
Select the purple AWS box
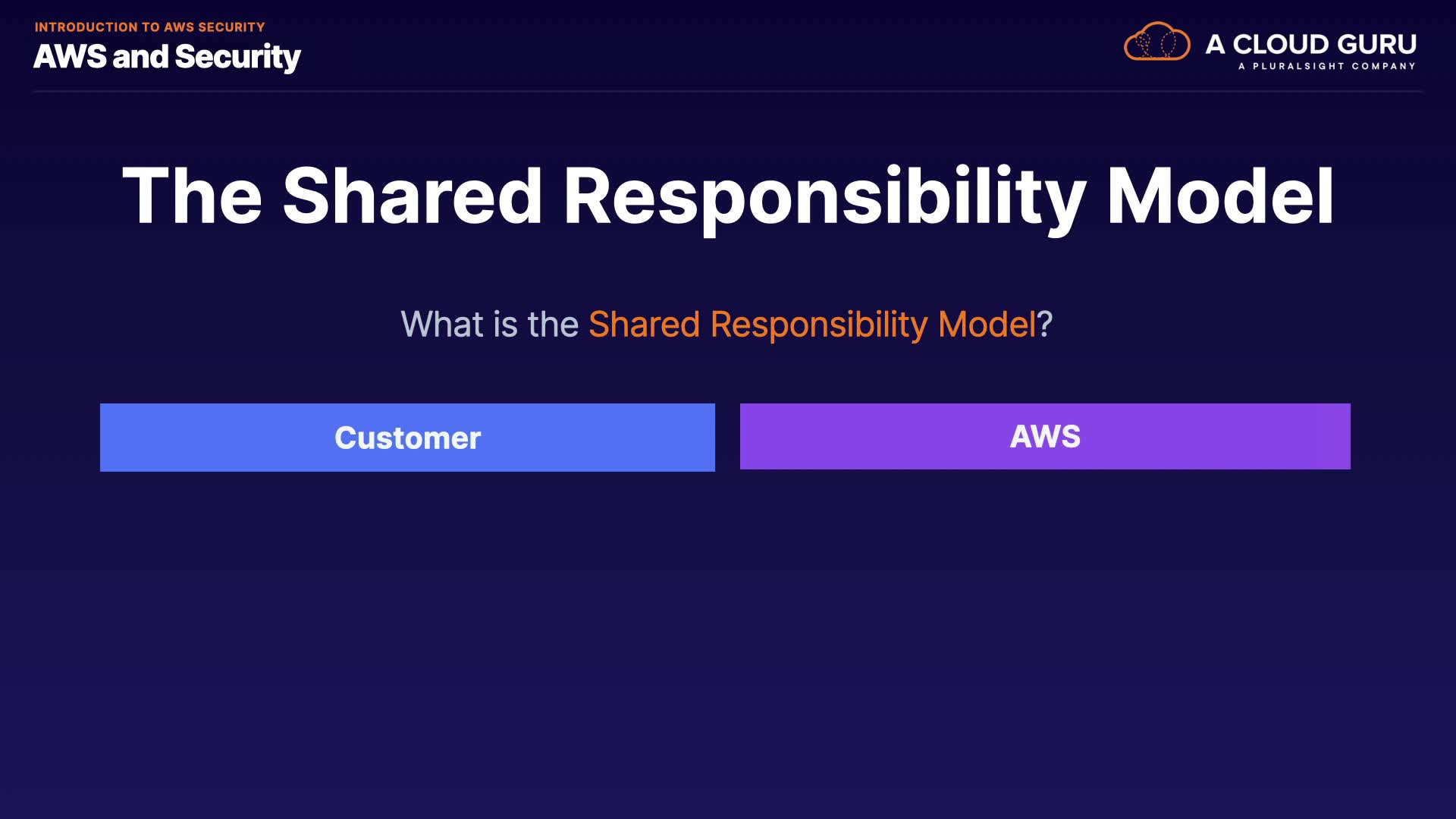[x=1045, y=436]
